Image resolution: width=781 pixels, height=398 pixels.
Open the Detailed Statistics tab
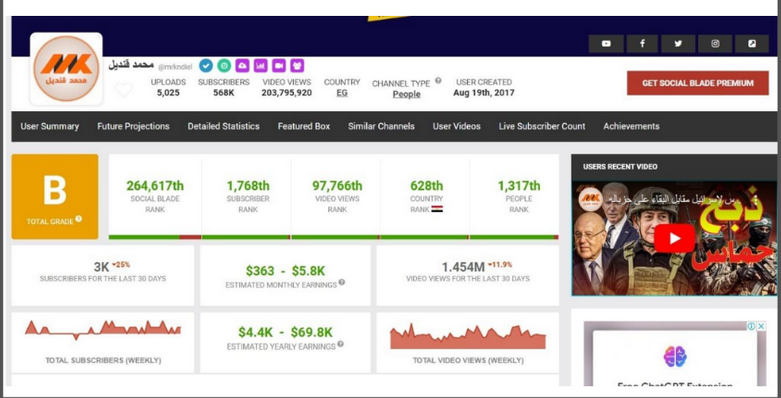tap(224, 127)
